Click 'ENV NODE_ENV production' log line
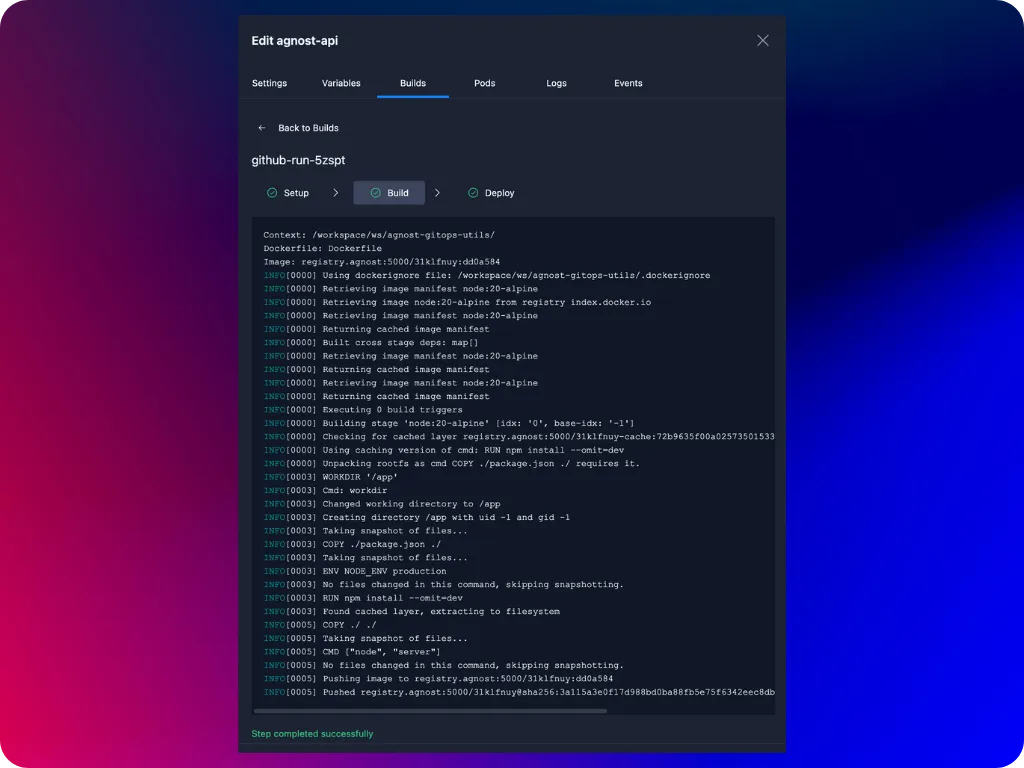1024x768 pixels. click(355, 571)
